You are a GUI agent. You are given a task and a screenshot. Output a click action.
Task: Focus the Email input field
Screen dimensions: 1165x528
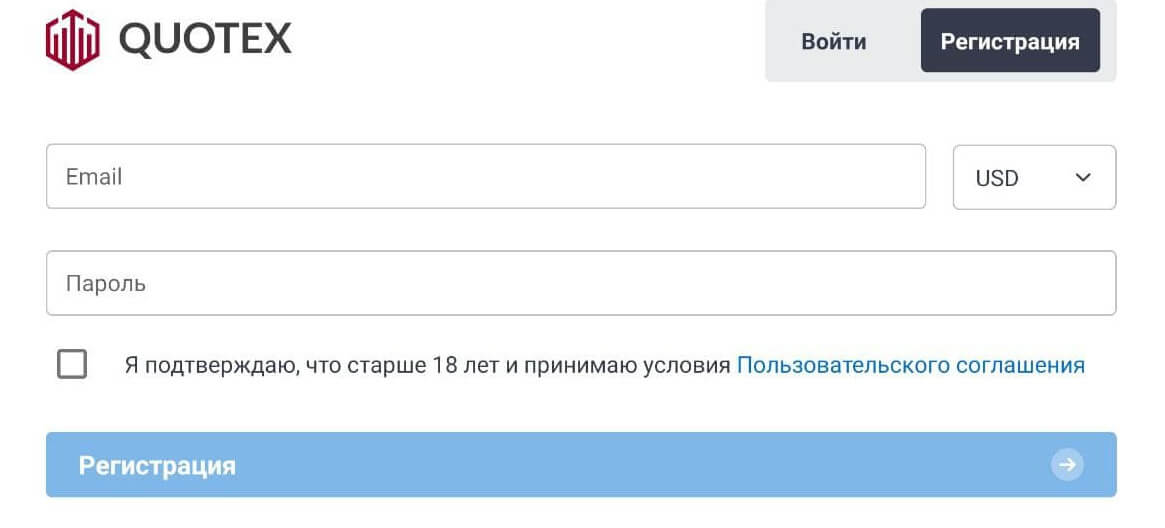coord(485,177)
